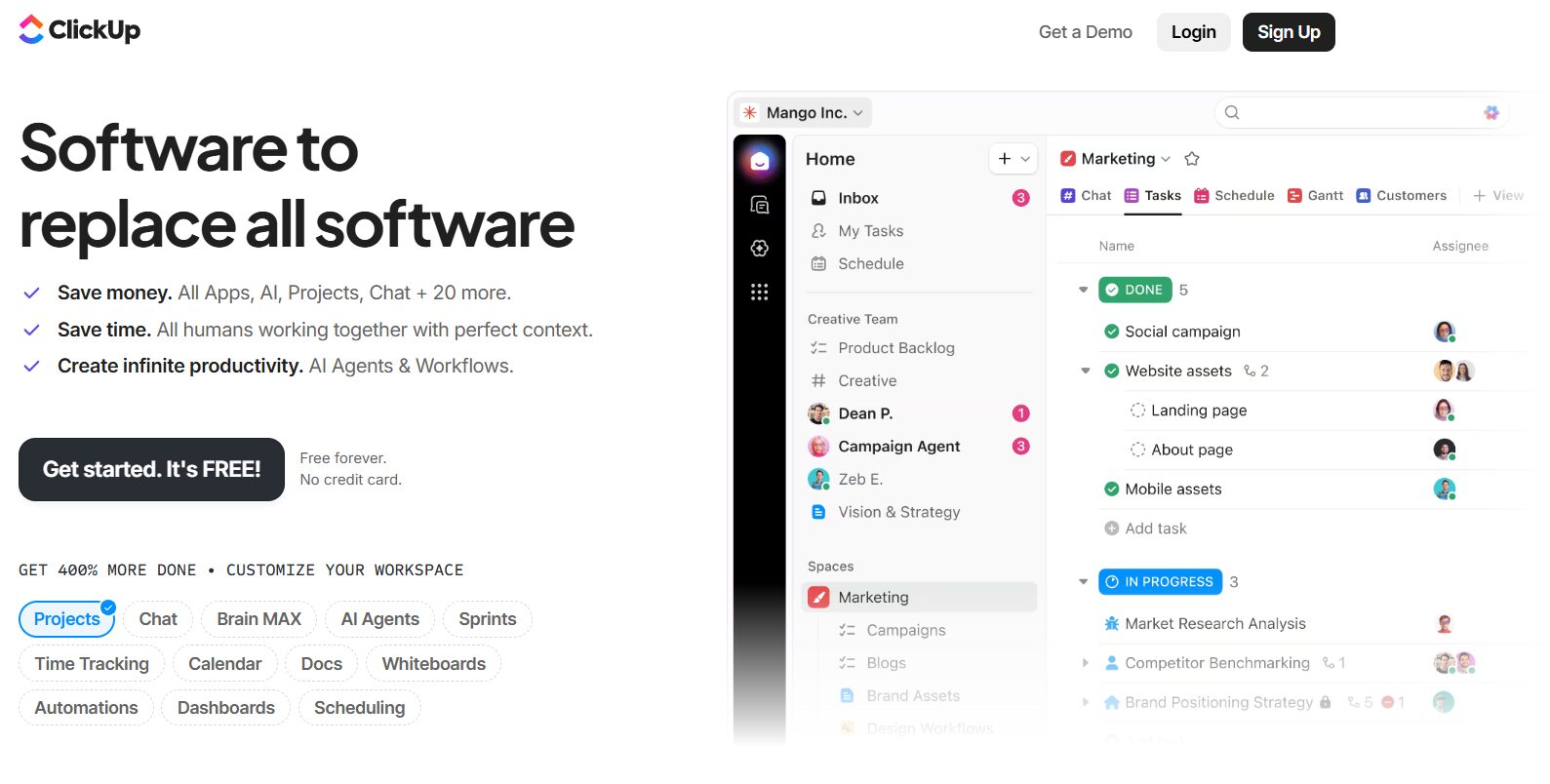Switch to the Tasks tab
Viewport: 1550px width, 784px height.
(1152, 196)
